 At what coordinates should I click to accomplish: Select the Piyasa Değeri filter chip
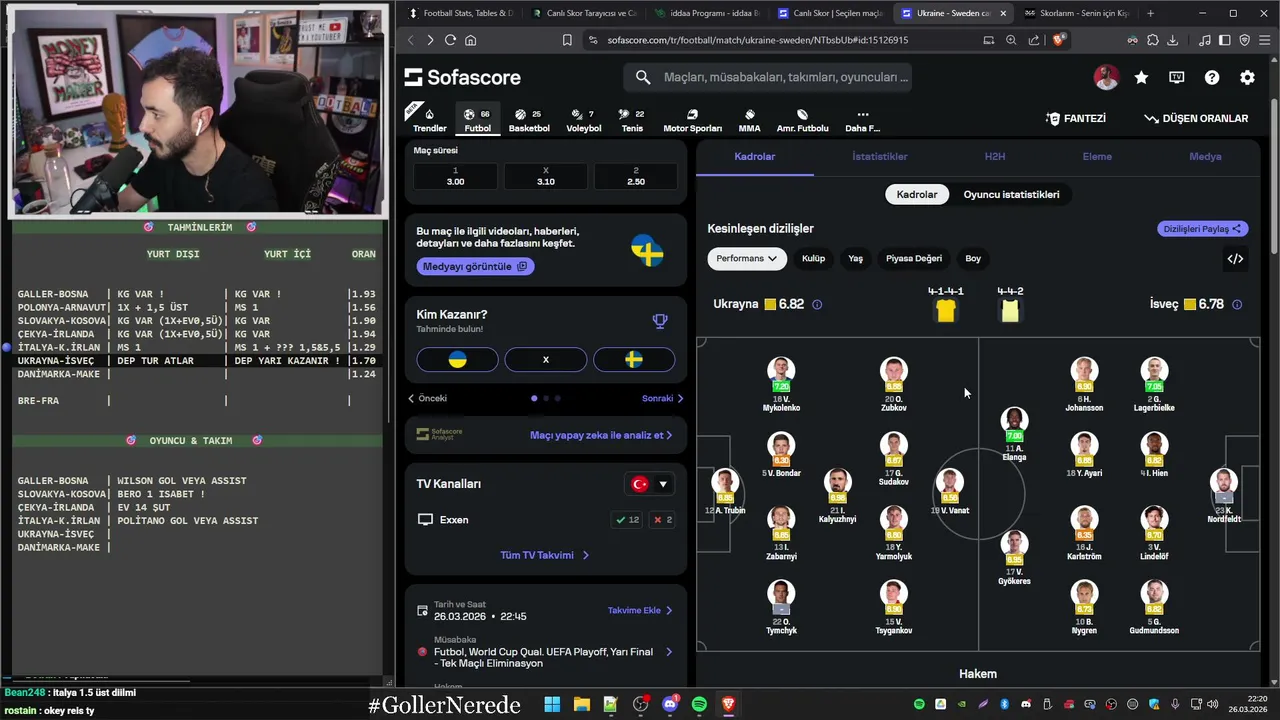pyautogui.click(x=914, y=259)
